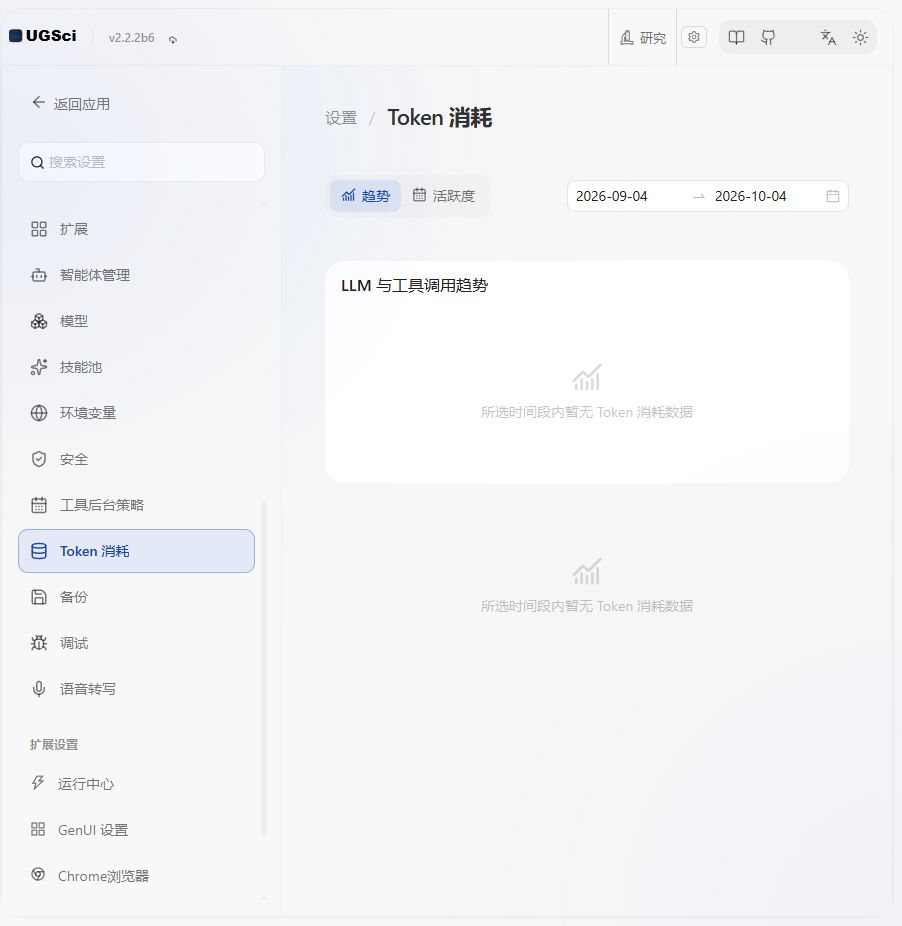The width and height of the screenshot is (902, 926).
Task: Open the GitHub icon link
Action: [x=768, y=38]
